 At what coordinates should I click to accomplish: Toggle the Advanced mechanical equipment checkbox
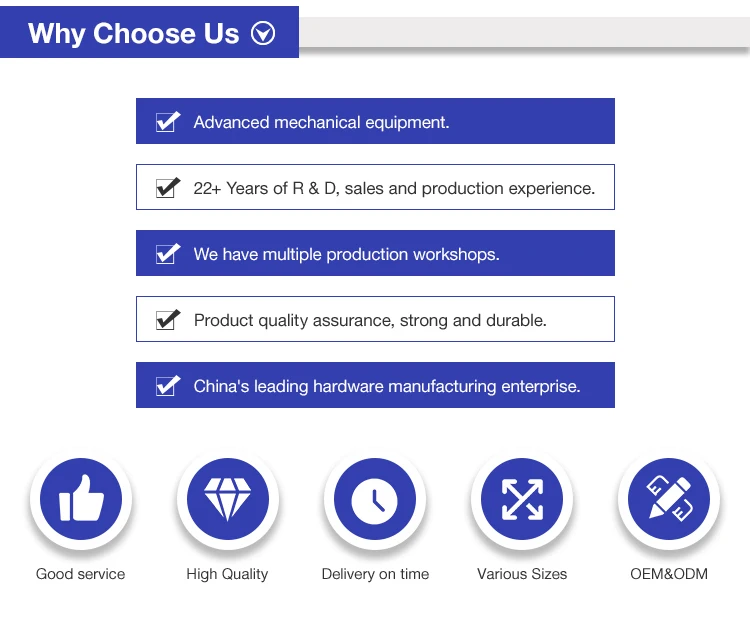[166, 122]
